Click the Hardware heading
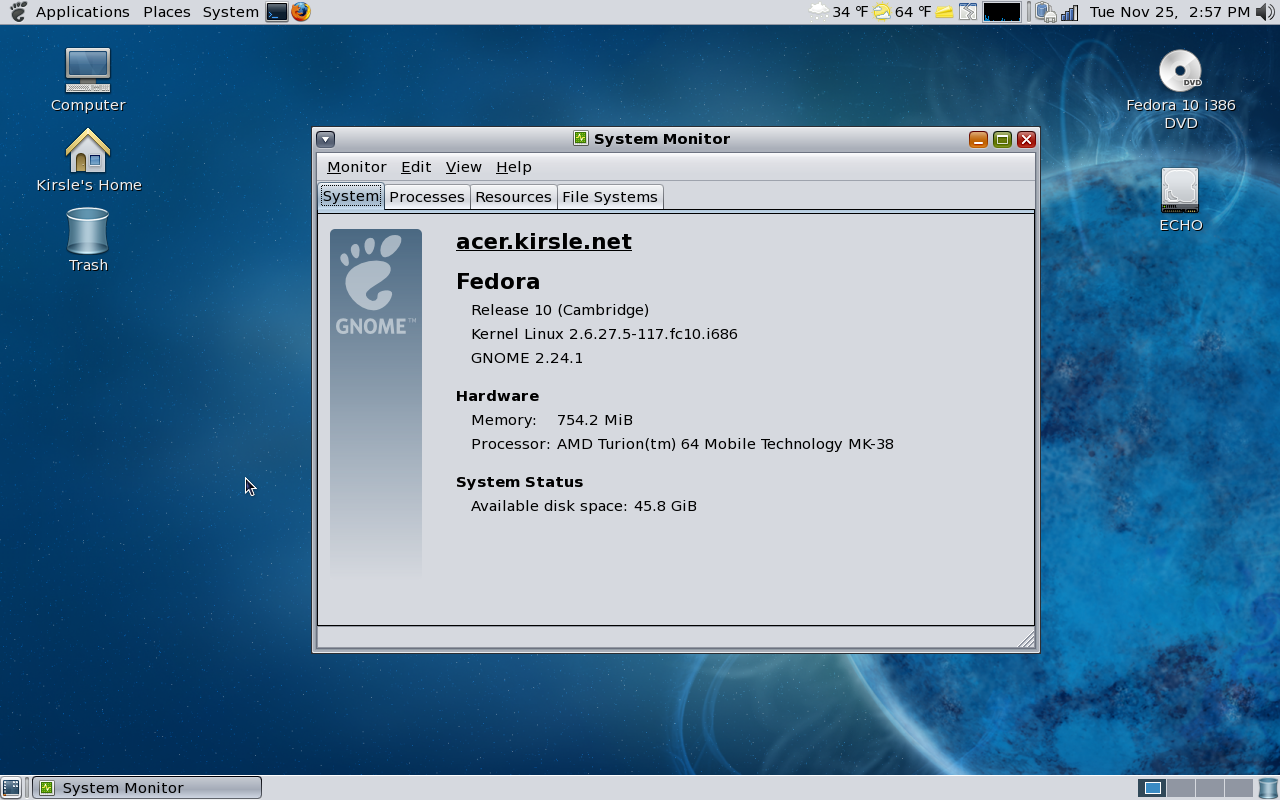1280x800 pixels. [497, 396]
